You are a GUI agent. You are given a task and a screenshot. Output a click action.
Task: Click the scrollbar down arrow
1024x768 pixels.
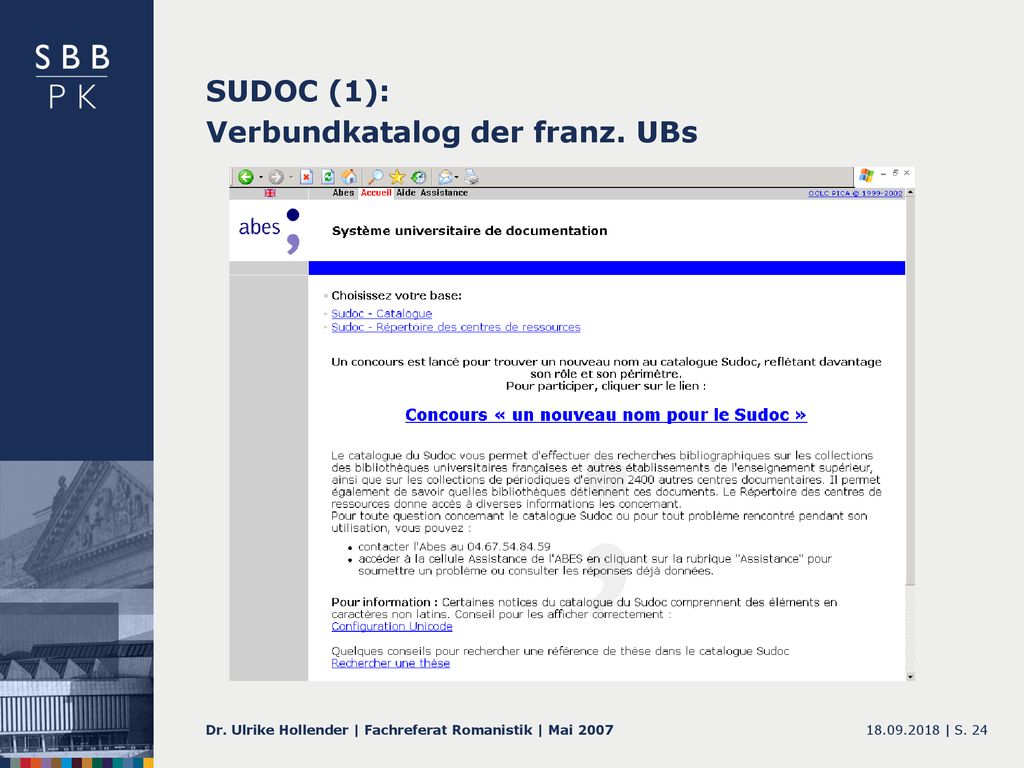coord(910,677)
